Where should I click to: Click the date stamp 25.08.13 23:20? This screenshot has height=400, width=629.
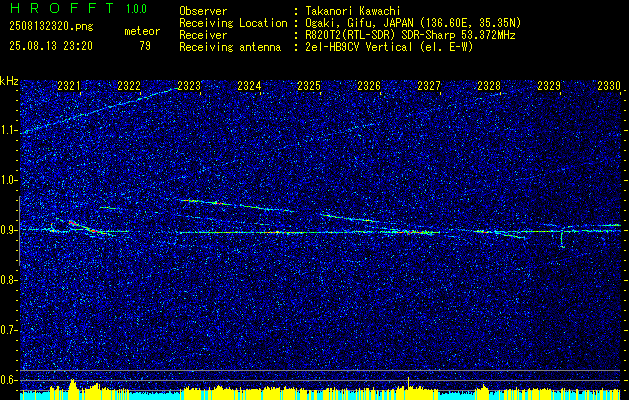pos(51,46)
